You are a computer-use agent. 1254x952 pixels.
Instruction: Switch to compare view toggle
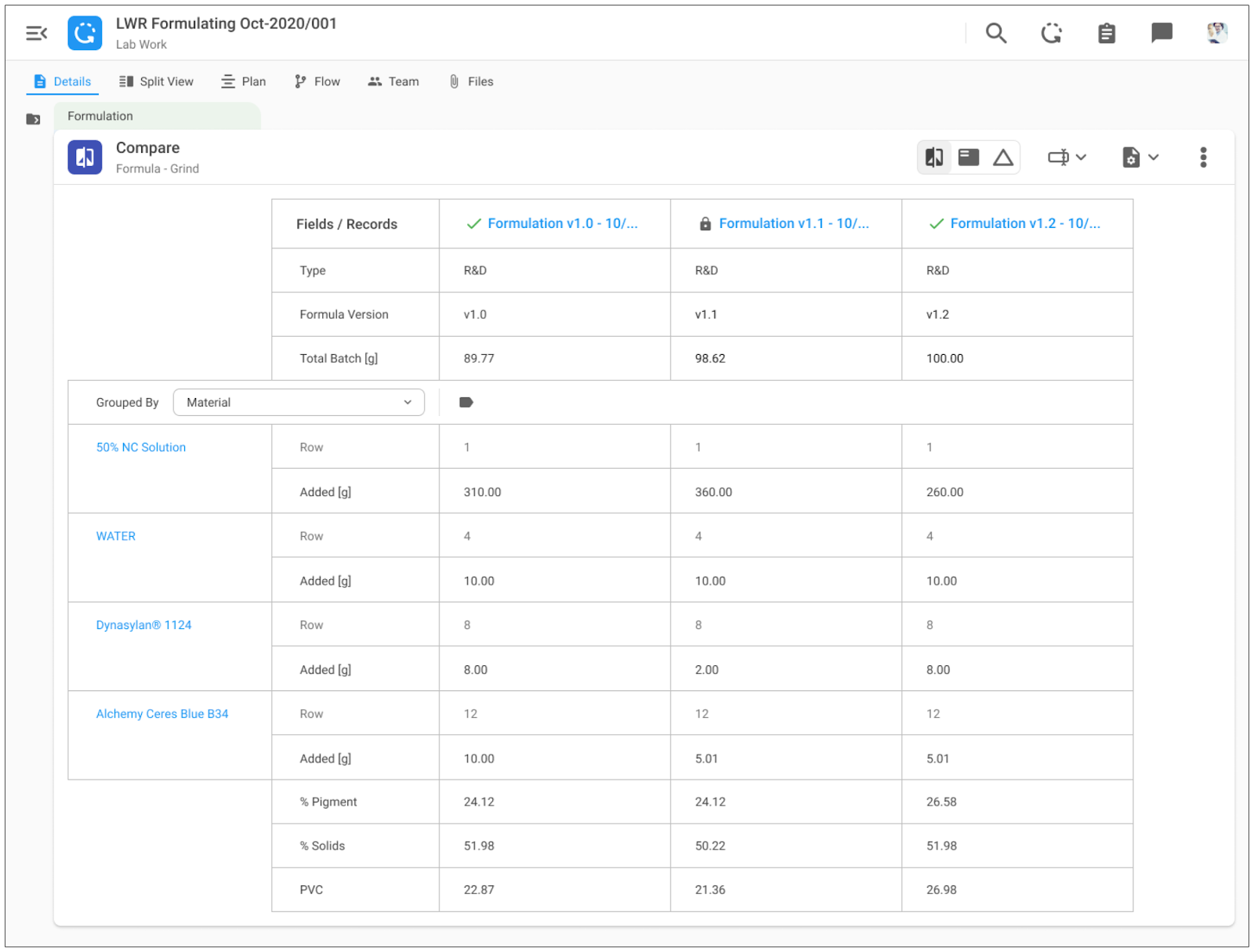pos(934,157)
